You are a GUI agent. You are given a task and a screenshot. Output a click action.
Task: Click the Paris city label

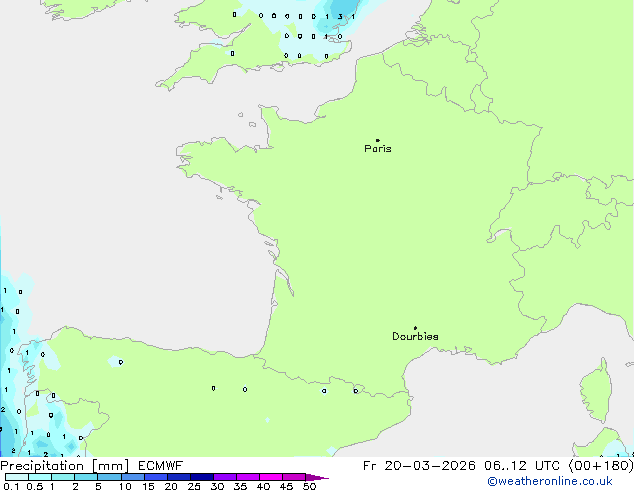[378, 149]
